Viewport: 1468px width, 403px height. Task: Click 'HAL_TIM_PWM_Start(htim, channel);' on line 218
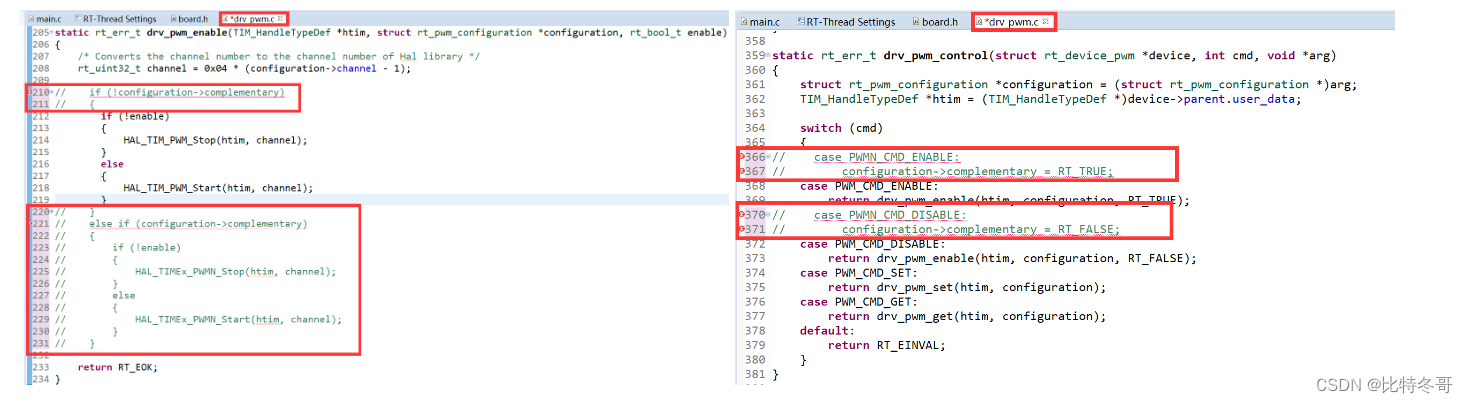218,188
